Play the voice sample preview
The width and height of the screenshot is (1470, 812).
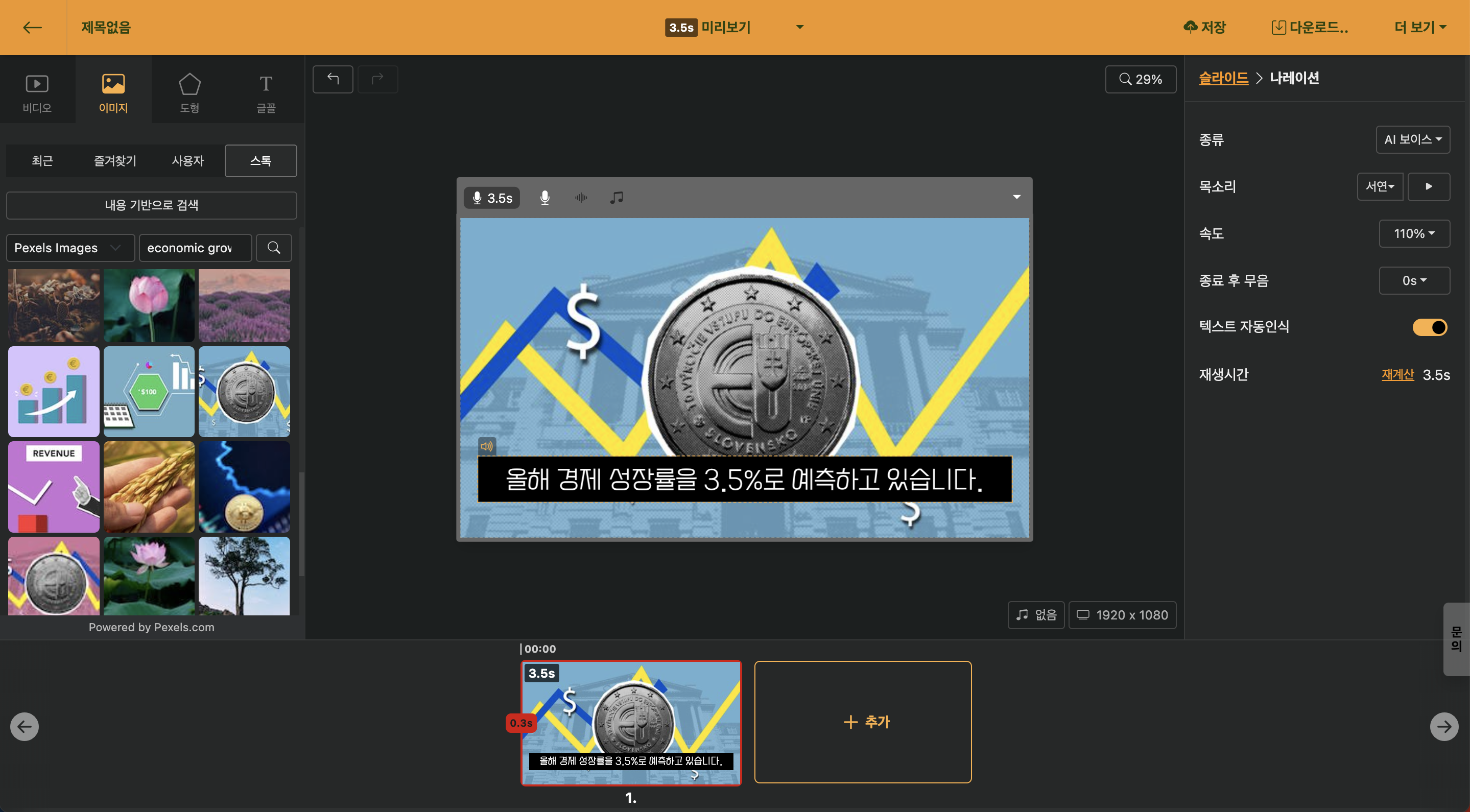[x=1428, y=186]
